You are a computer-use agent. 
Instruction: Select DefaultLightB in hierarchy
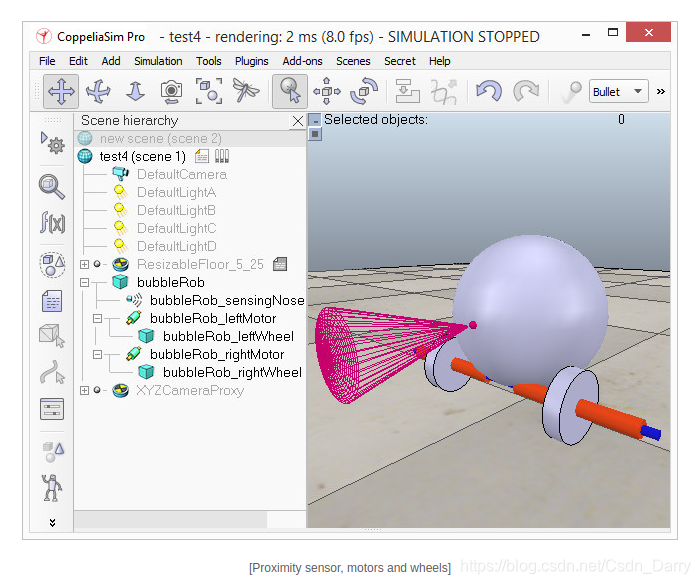pyautogui.click(x=176, y=210)
